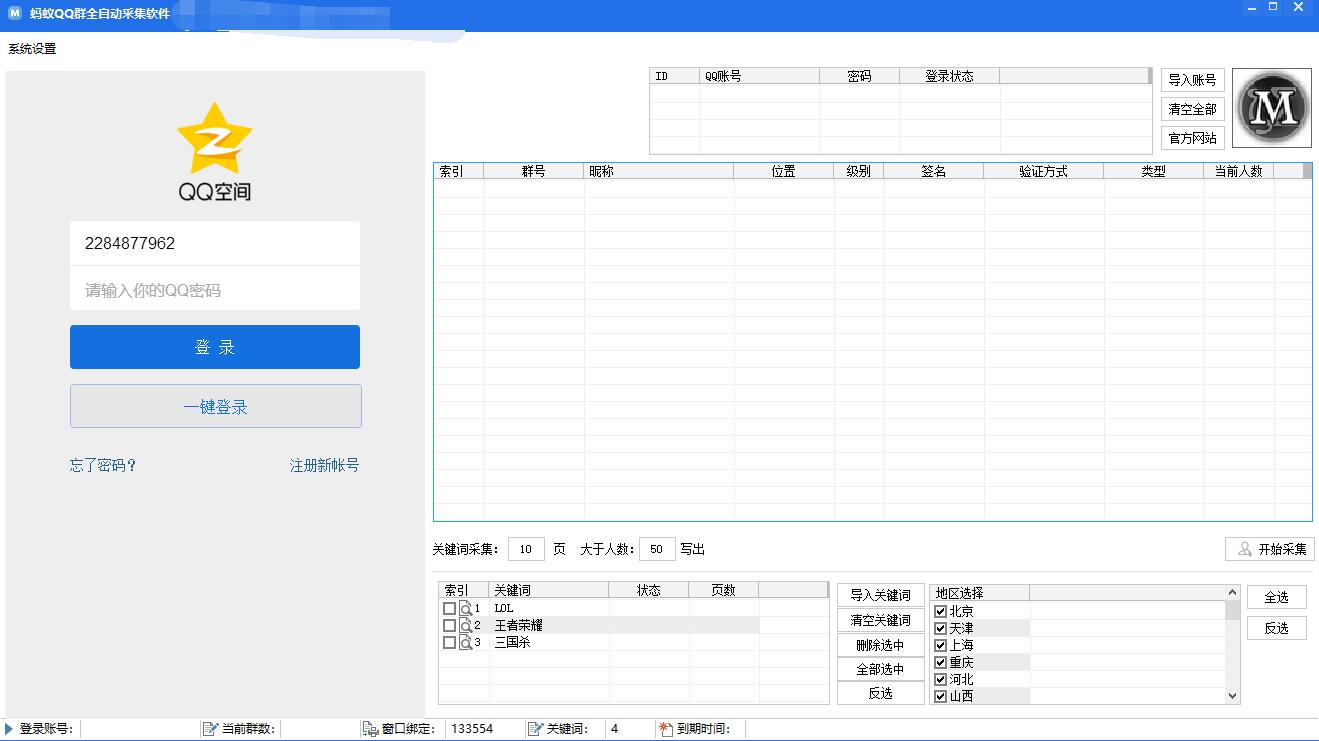1319x741 pixels.
Task: Click the 导入关键词 button
Action: click(881, 595)
